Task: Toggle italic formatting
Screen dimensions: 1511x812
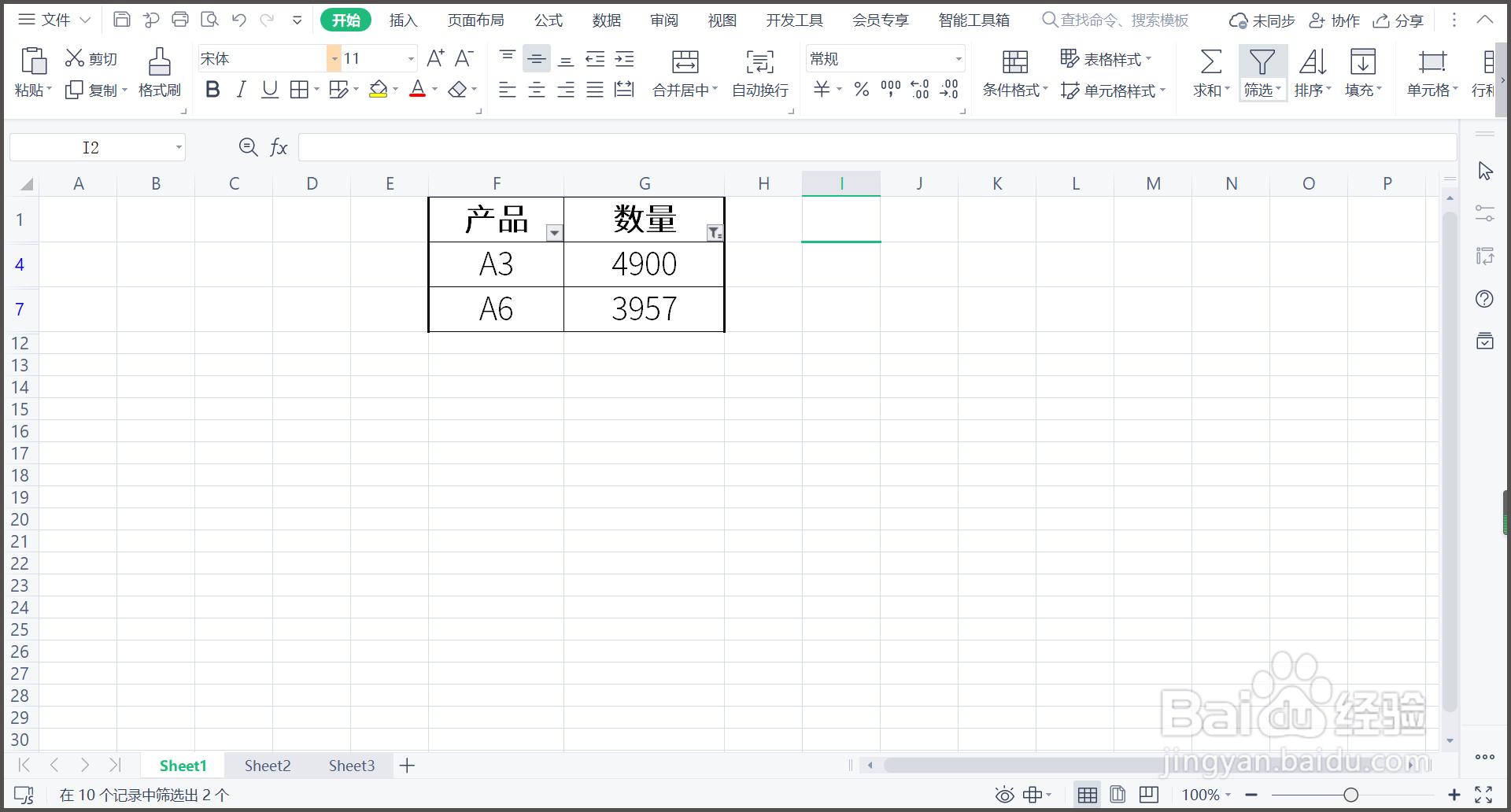Action: coord(242,89)
